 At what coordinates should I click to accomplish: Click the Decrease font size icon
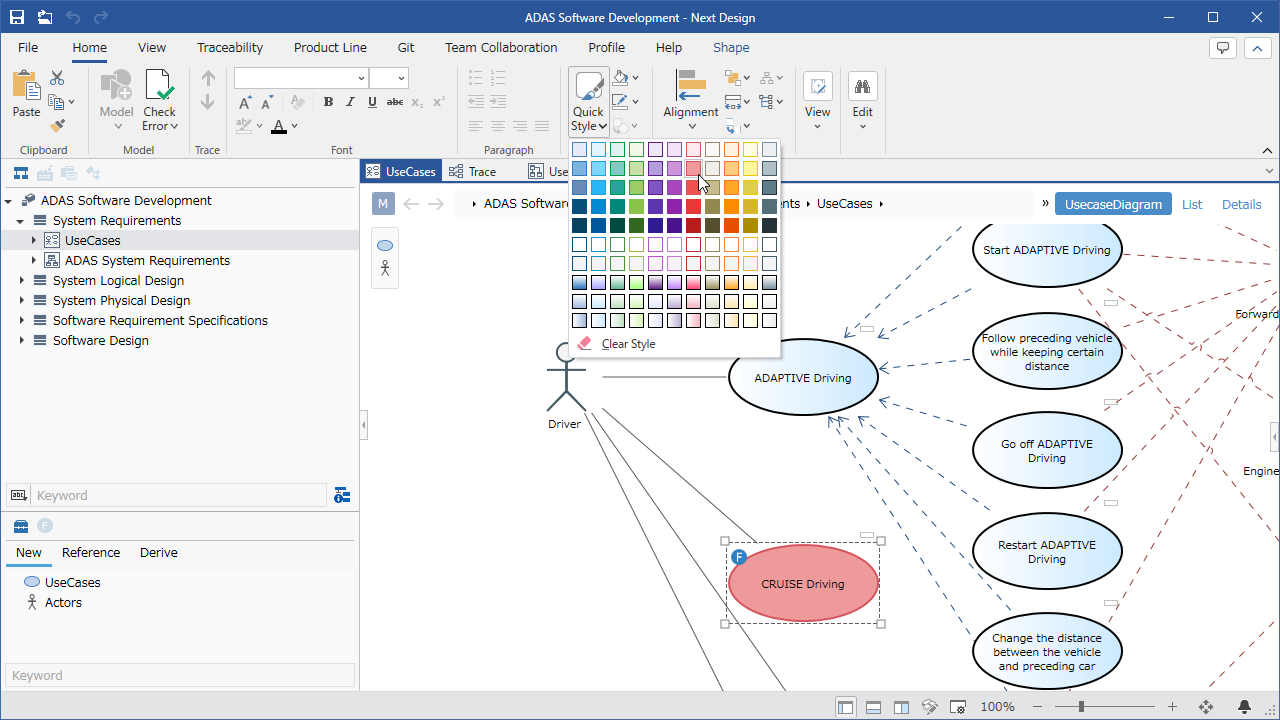pyautogui.click(x=267, y=102)
